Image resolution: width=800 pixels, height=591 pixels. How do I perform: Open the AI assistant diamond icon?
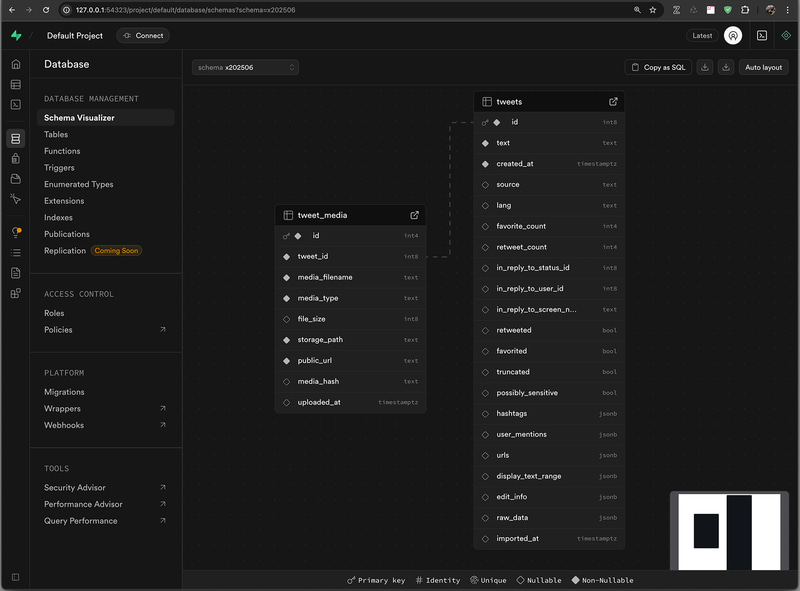pos(786,36)
